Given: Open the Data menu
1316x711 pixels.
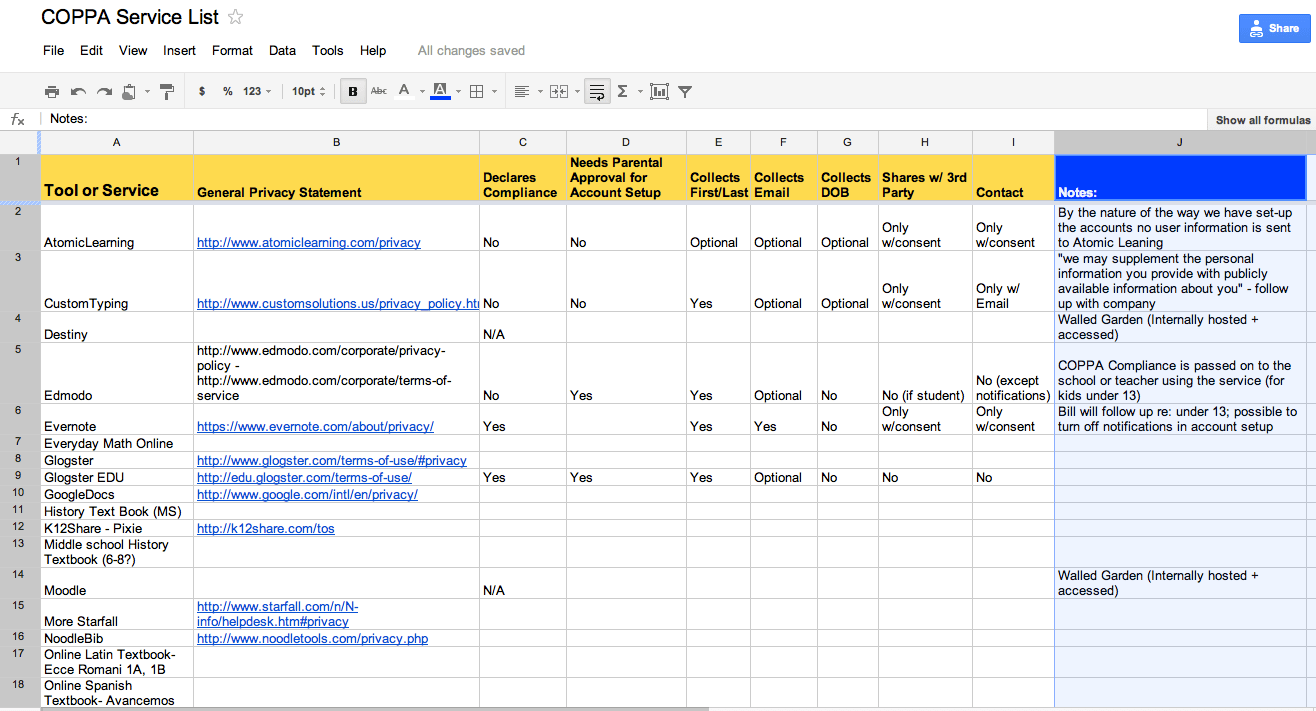Looking at the screenshot, I should (282, 50).
